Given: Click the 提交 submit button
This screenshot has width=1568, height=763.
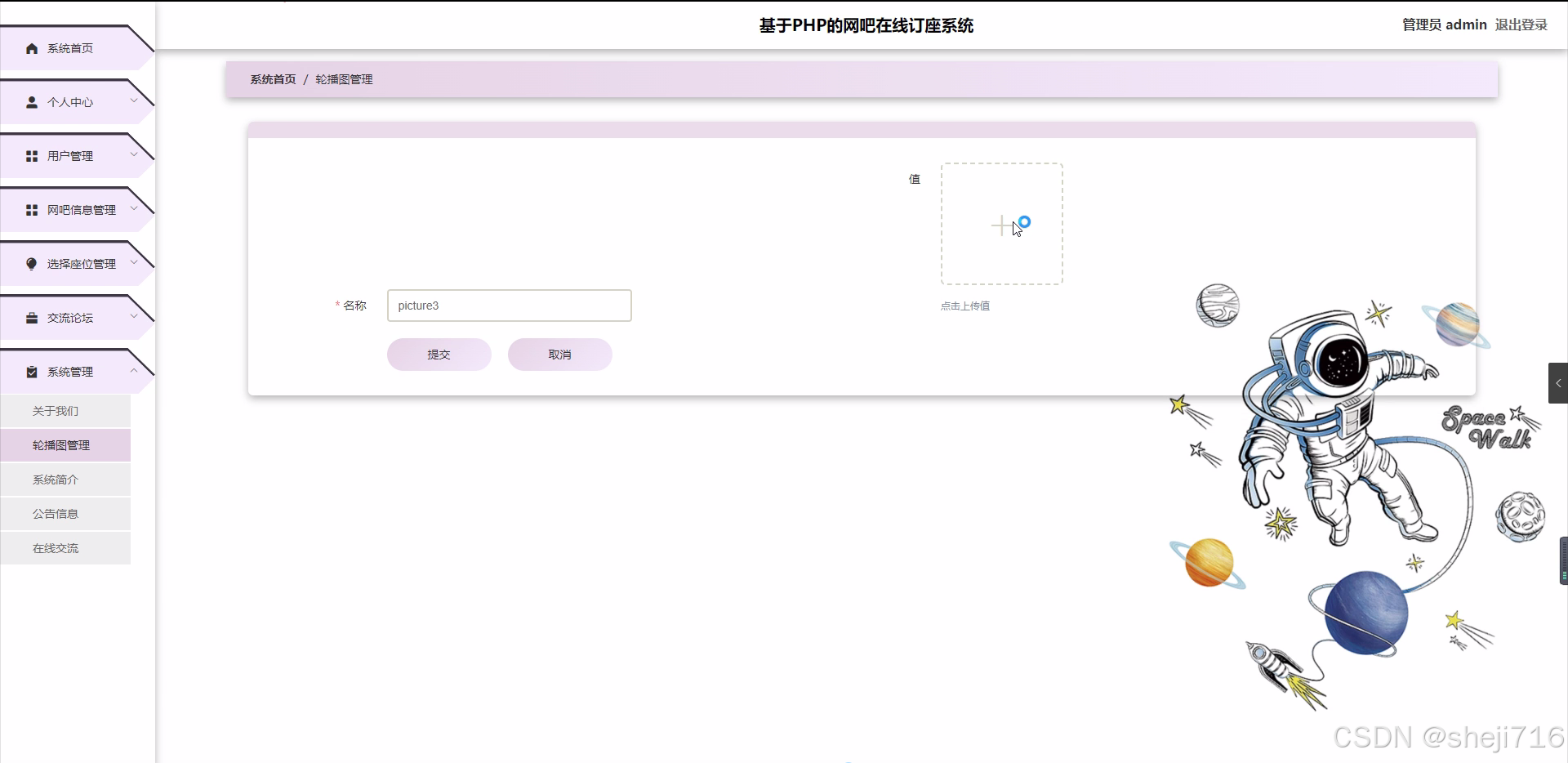Looking at the screenshot, I should point(439,355).
